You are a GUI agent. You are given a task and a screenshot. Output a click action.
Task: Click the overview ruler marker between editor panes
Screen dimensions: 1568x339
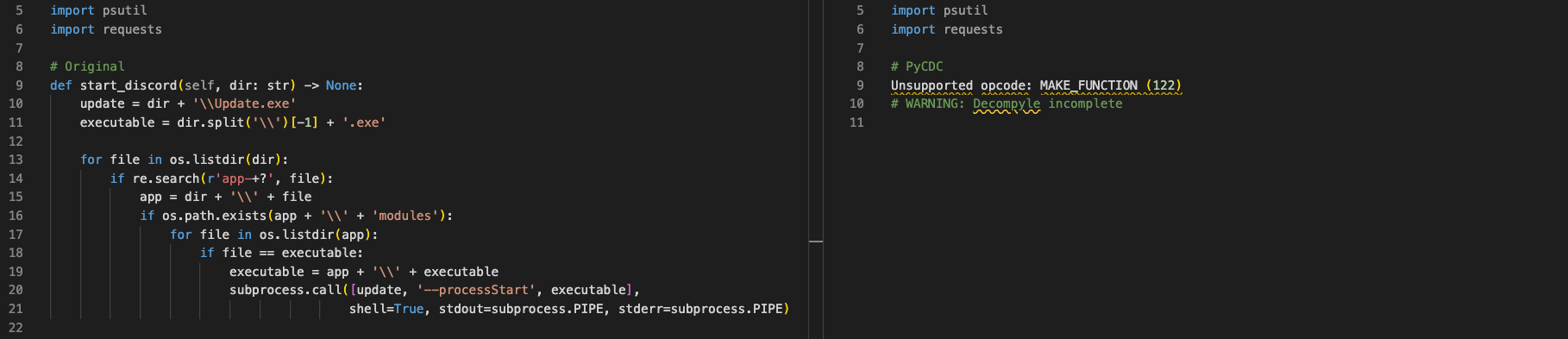pos(816,242)
